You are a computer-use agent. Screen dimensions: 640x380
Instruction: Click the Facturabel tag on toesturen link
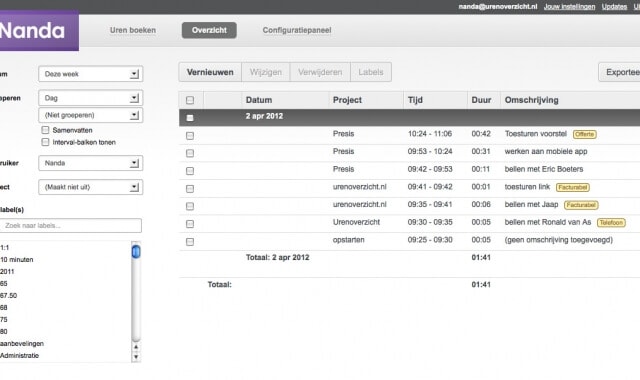[573, 187]
